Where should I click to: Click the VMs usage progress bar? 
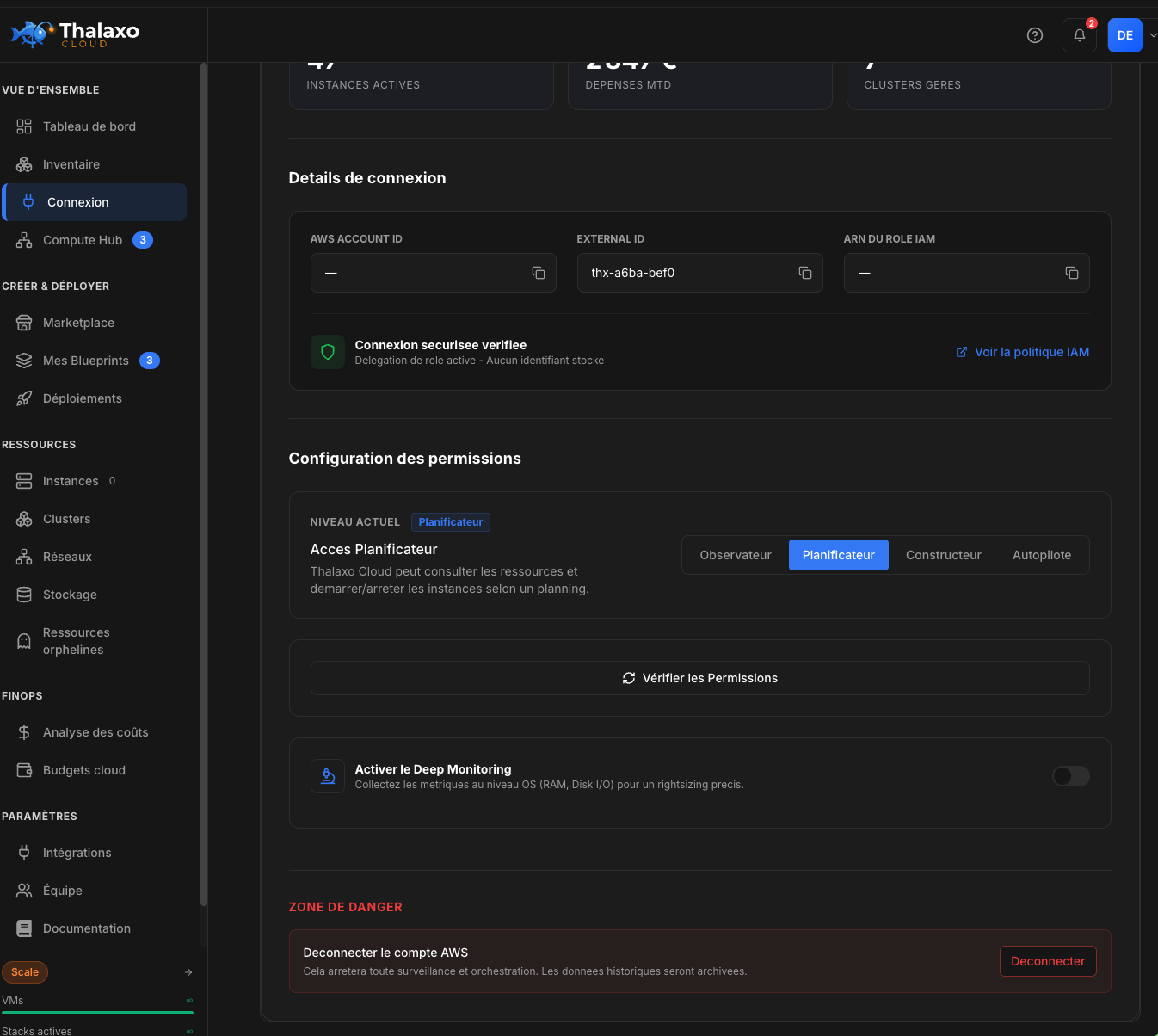point(97,1013)
